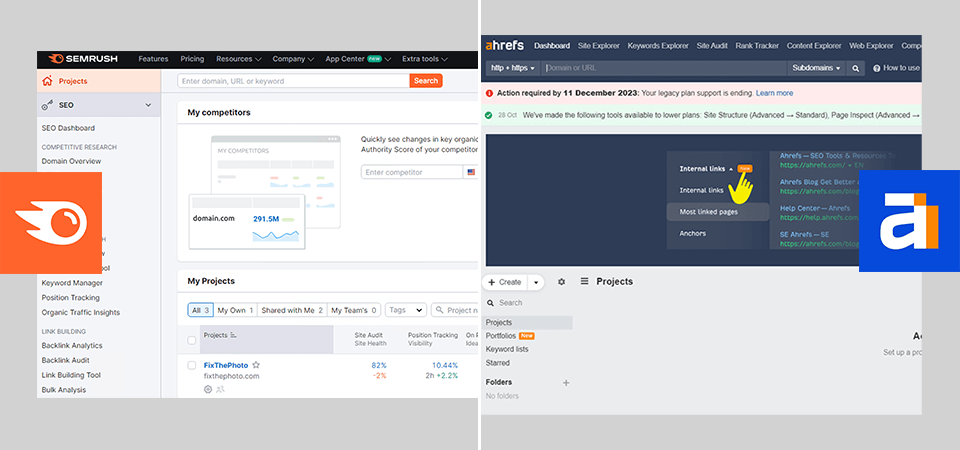Click the magnifier icon in Ahrefs sidebar search
Screen dimensions: 960x450
490,302
